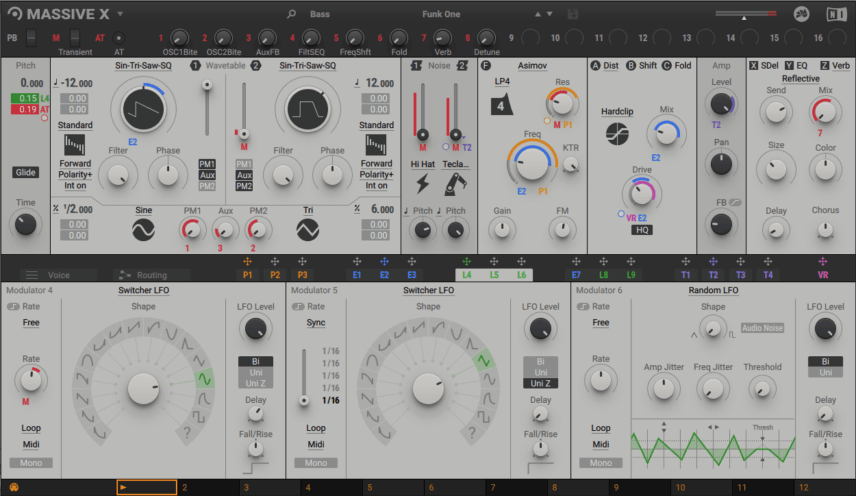
Task: Switch to the Voice tab
Action: (x=58, y=275)
